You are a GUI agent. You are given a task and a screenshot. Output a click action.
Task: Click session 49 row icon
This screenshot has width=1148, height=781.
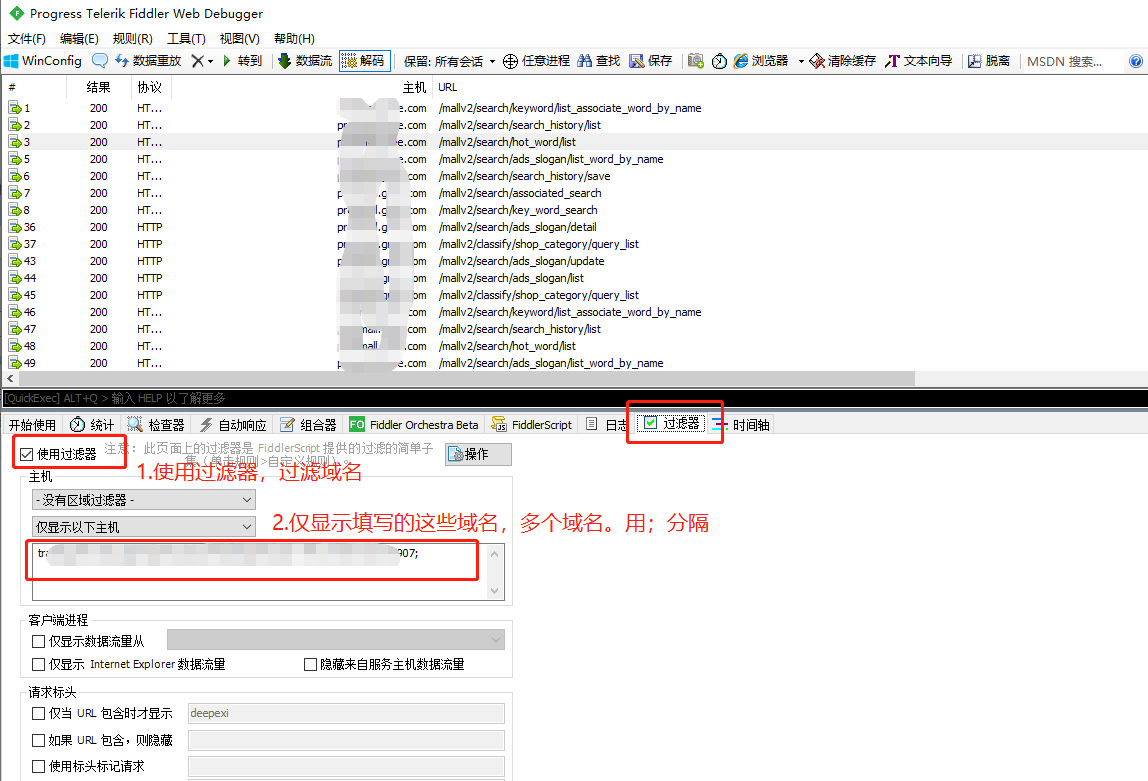pyautogui.click(x=15, y=363)
